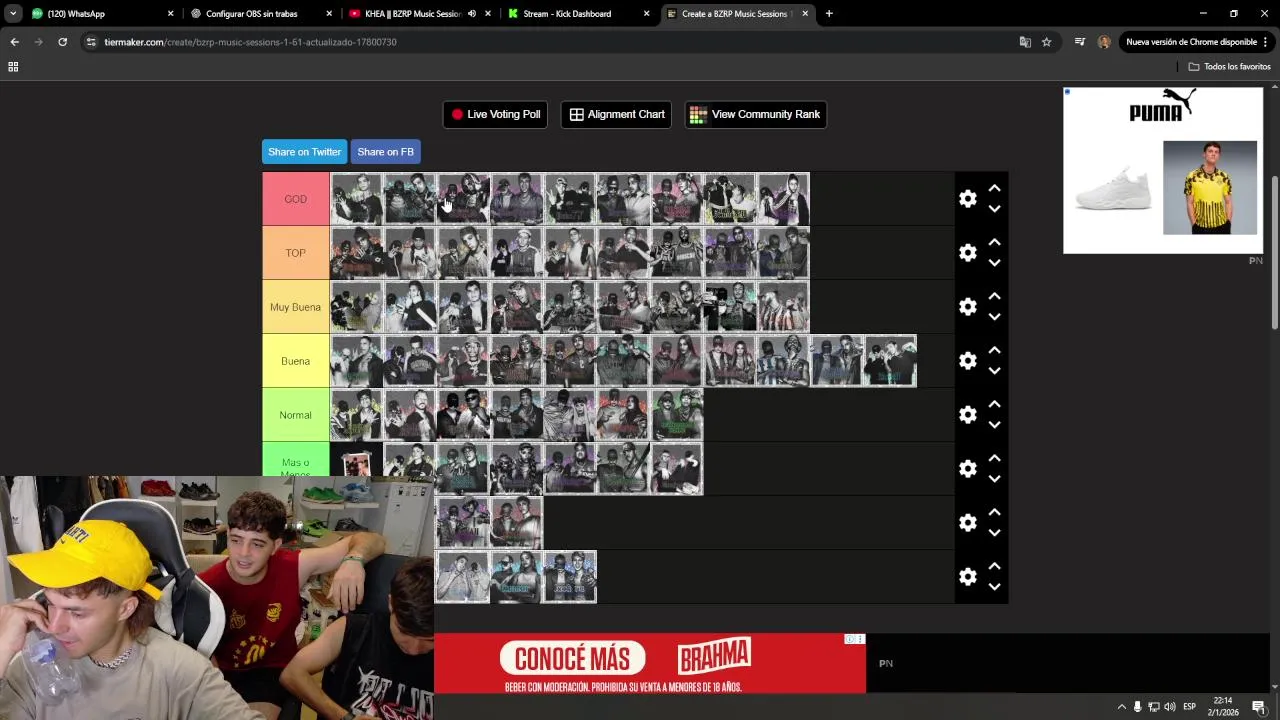This screenshot has height=720, width=1280.
Task: Click the yellow Buena tier label
Action: (x=296, y=361)
